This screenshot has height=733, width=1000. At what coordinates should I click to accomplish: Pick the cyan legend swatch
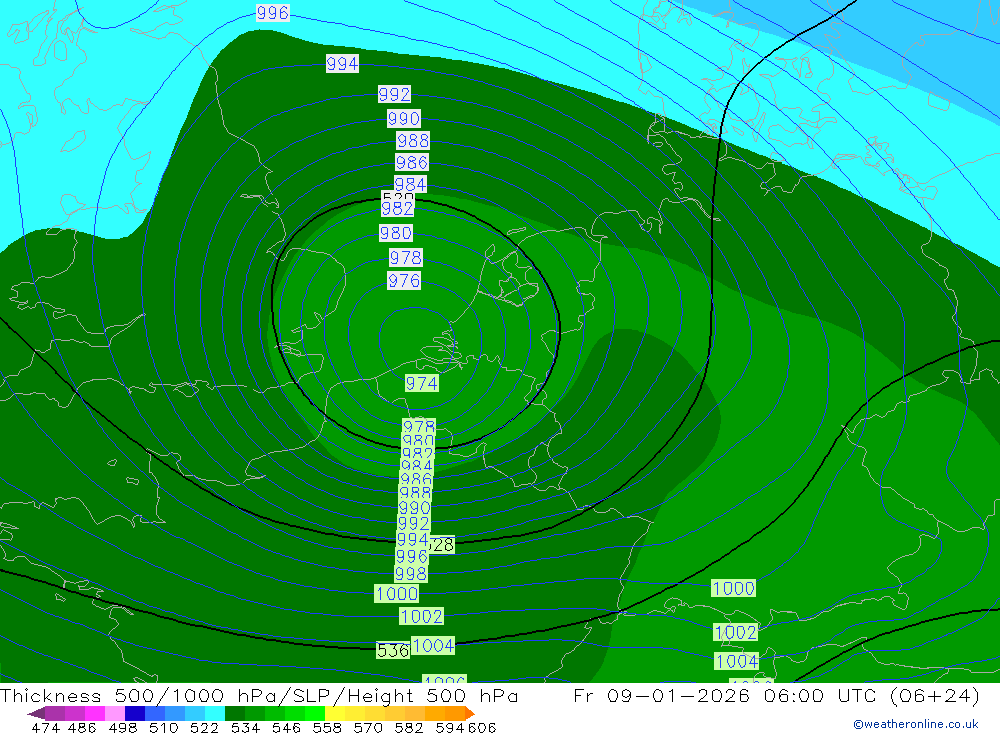215,713
